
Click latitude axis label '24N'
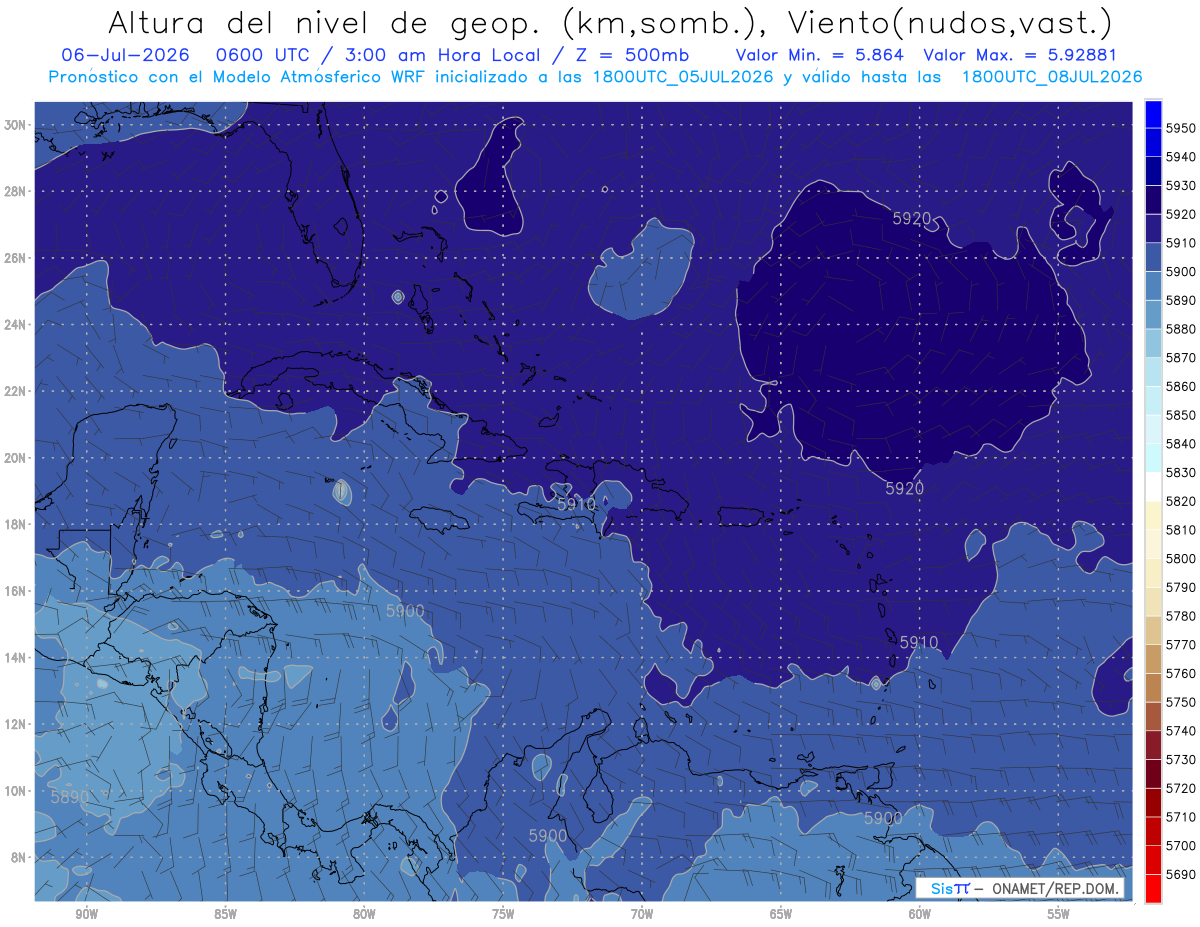click(x=14, y=325)
